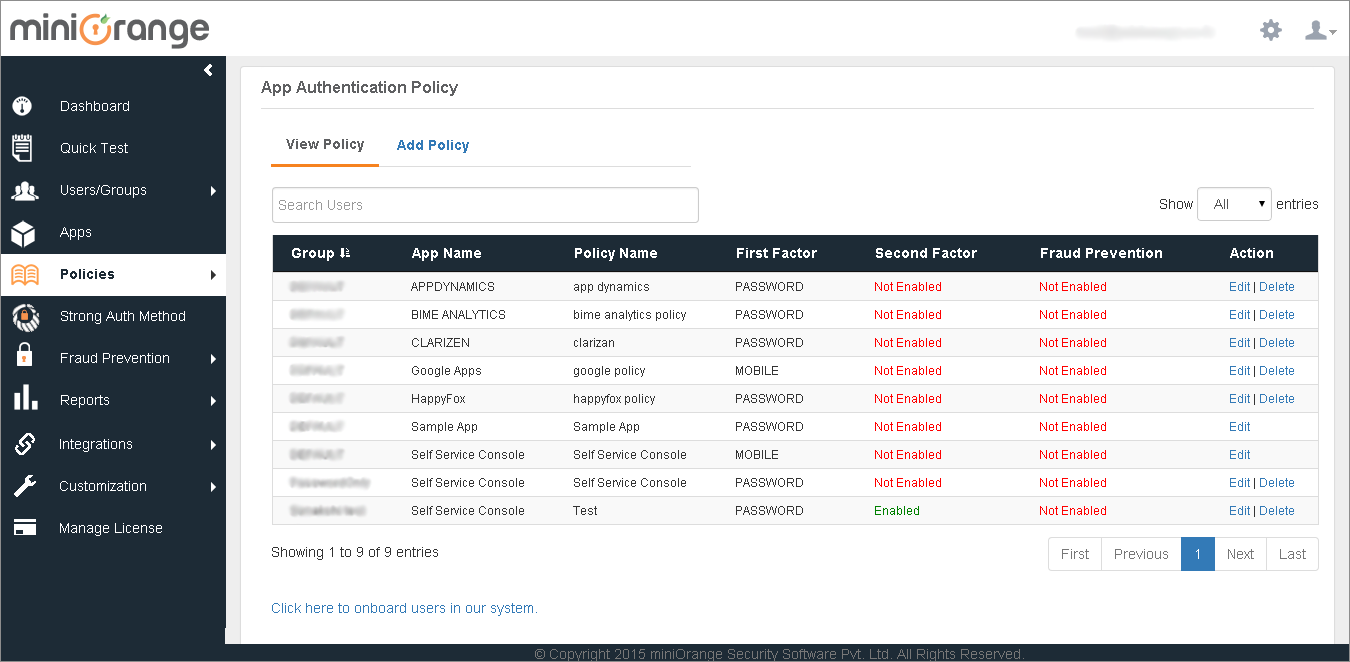Delete the APPDYNAMICS policy
The image size is (1350, 662).
click(x=1277, y=287)
